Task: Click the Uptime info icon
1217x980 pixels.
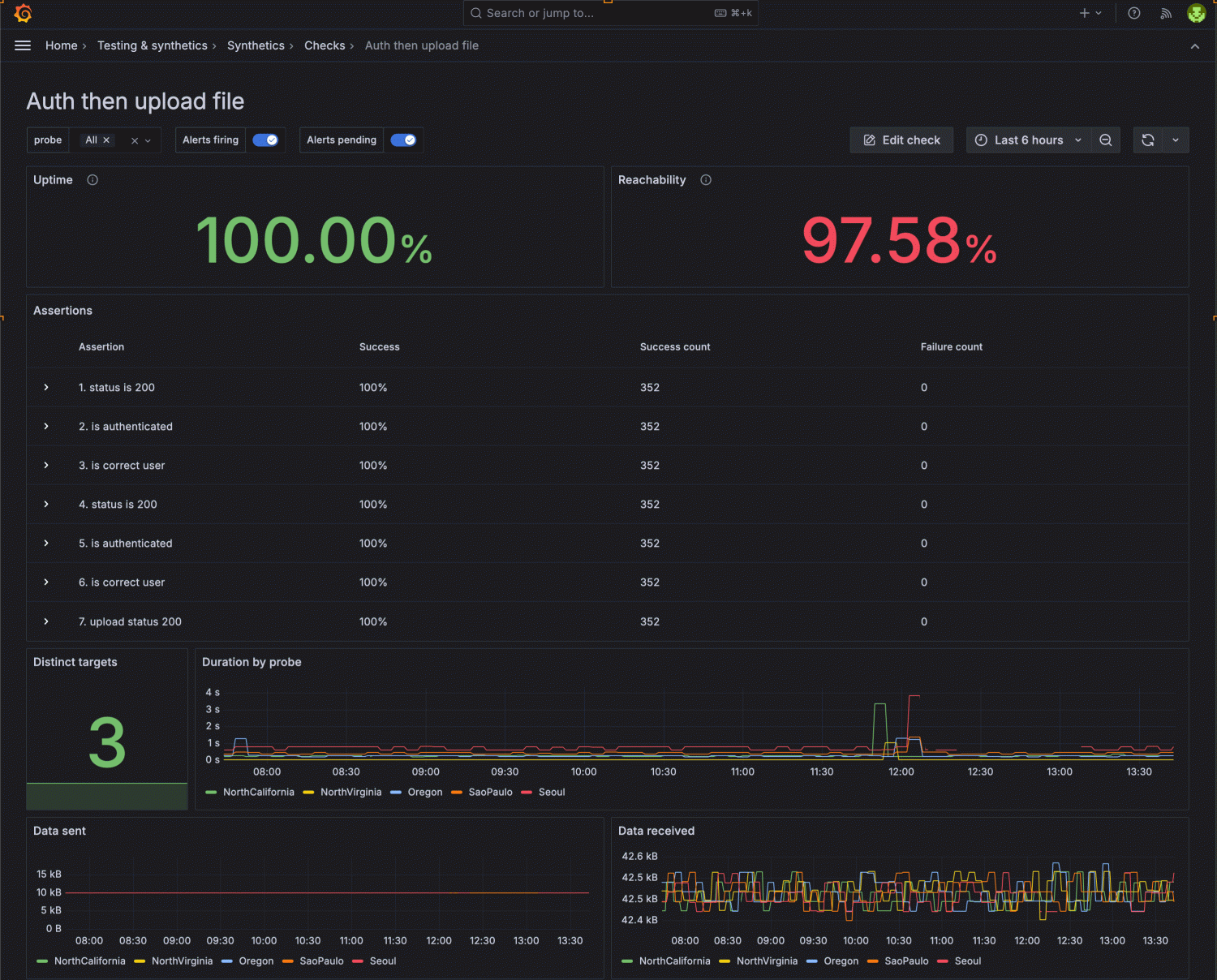Action: pos(92,179)
